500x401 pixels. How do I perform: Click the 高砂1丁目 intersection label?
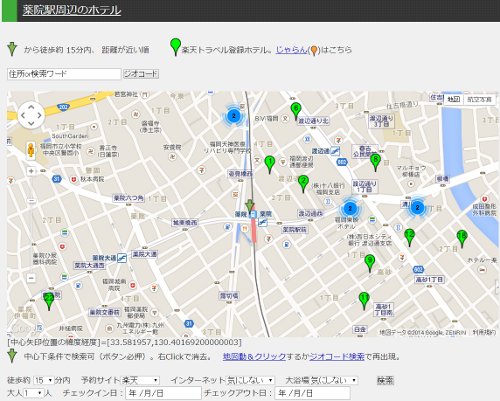coord(429,279)
